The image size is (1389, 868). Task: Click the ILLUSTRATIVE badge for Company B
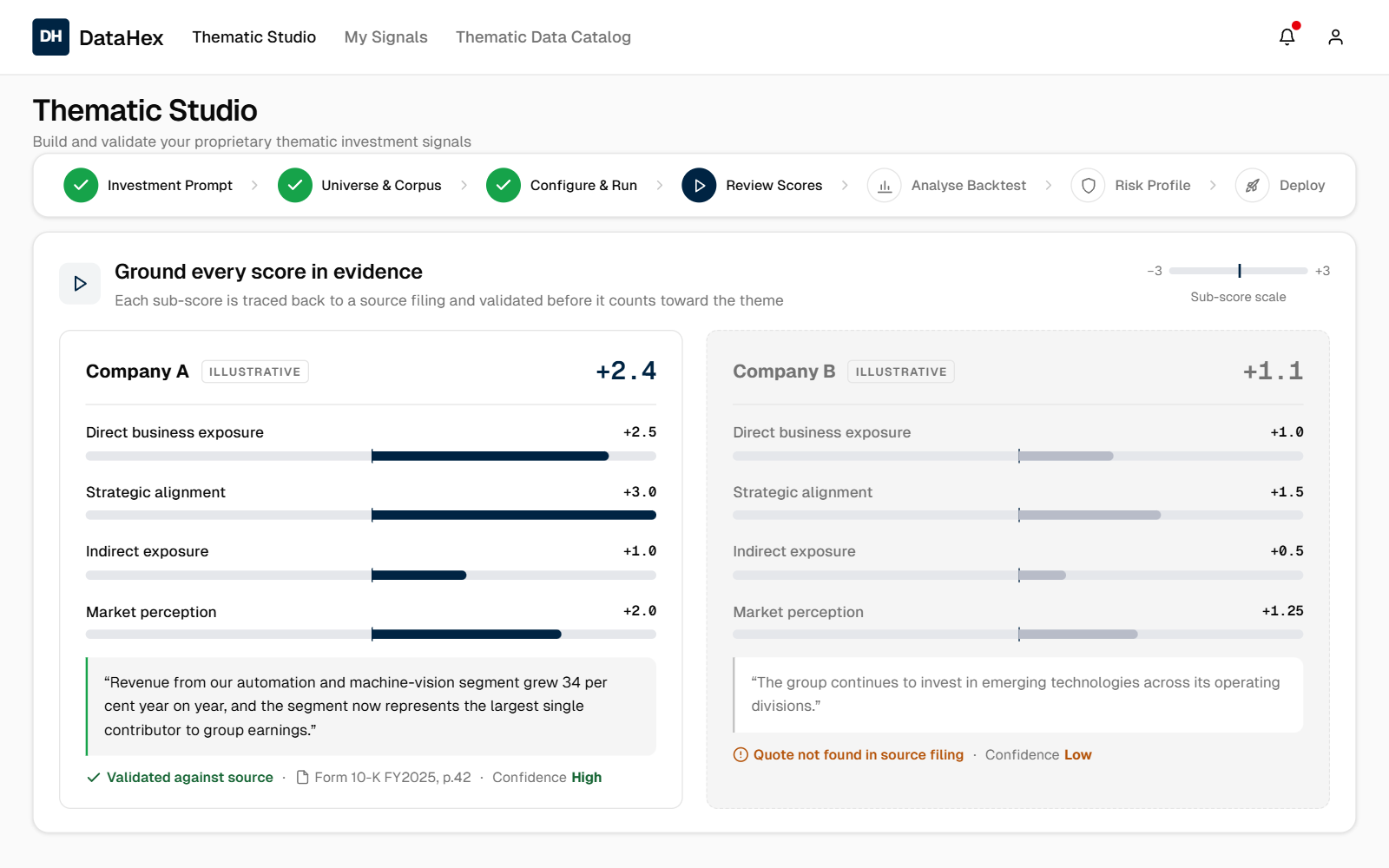901,372
